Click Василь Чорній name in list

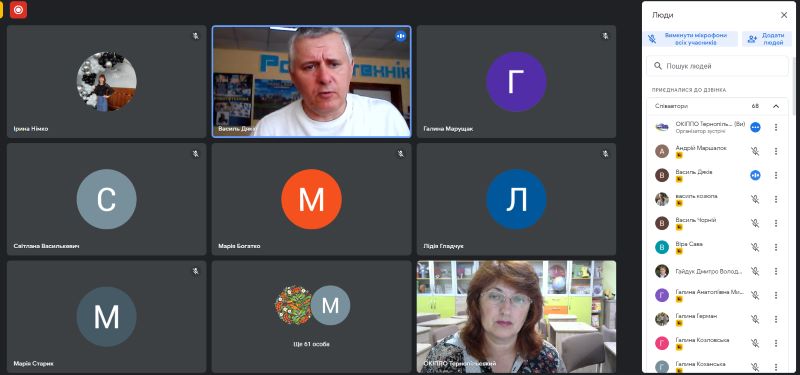click(696, 220)
